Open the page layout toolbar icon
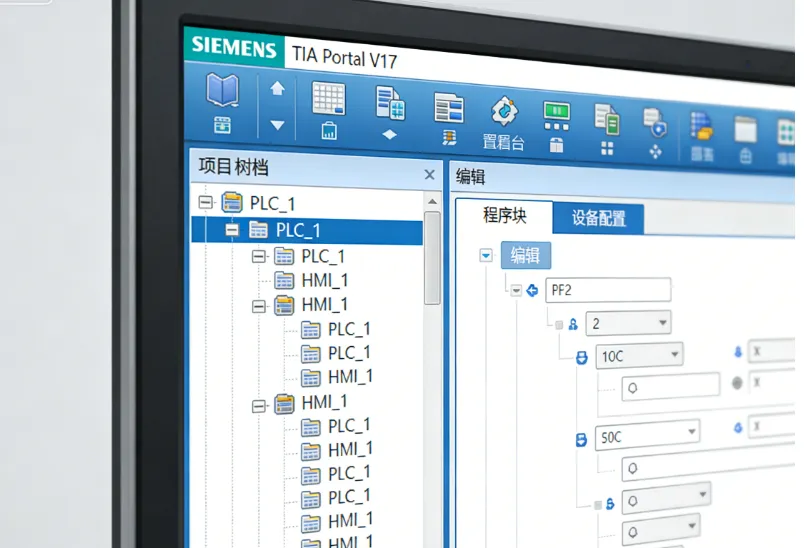Screen dimensions: 807x548 coord(449,108)
